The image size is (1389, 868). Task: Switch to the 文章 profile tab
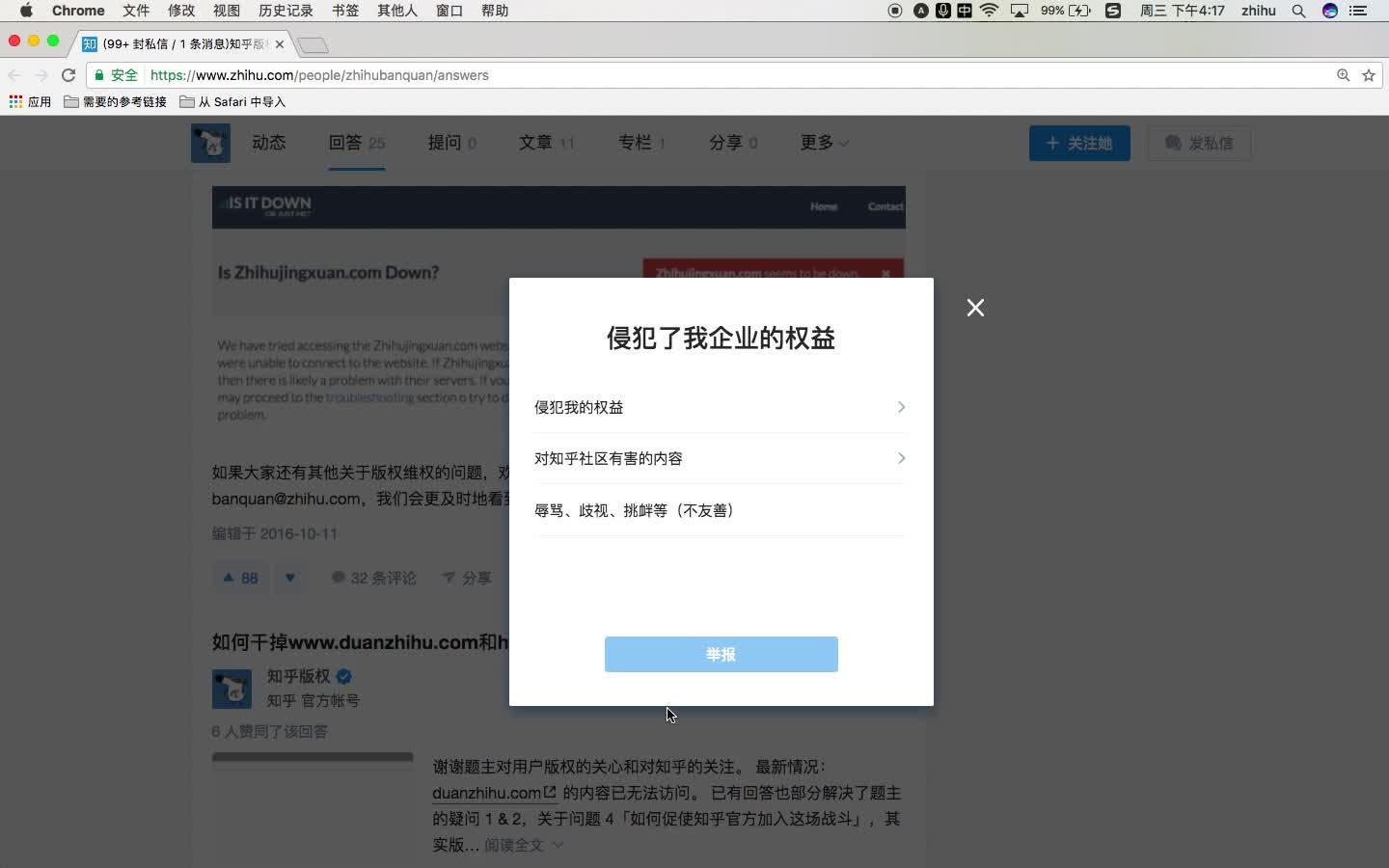[546, 143]
